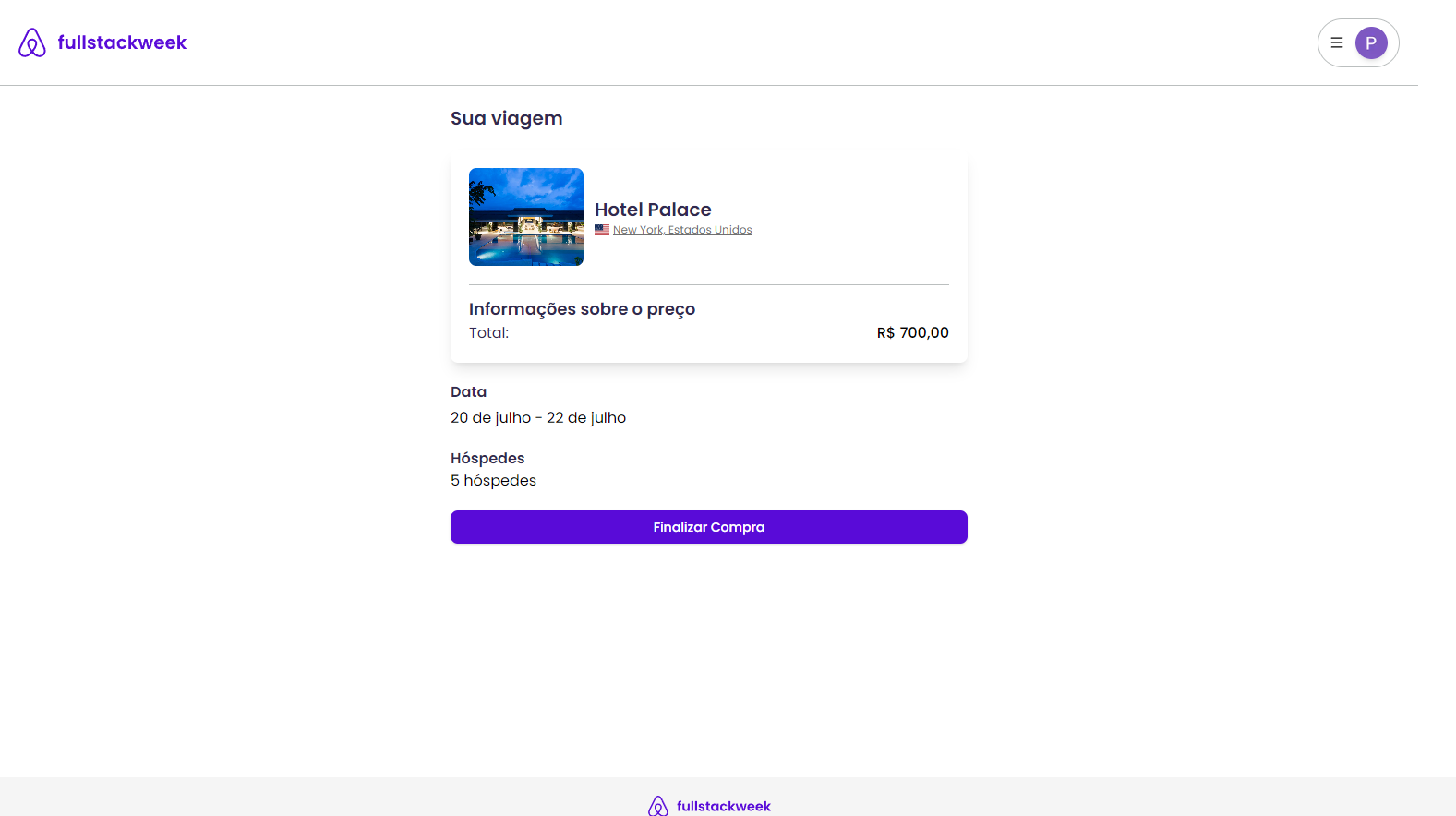The width and height of the screenshot is (1456, 816).
Task: Click the "Informações sobre o preço" heading
Action: 582,308
